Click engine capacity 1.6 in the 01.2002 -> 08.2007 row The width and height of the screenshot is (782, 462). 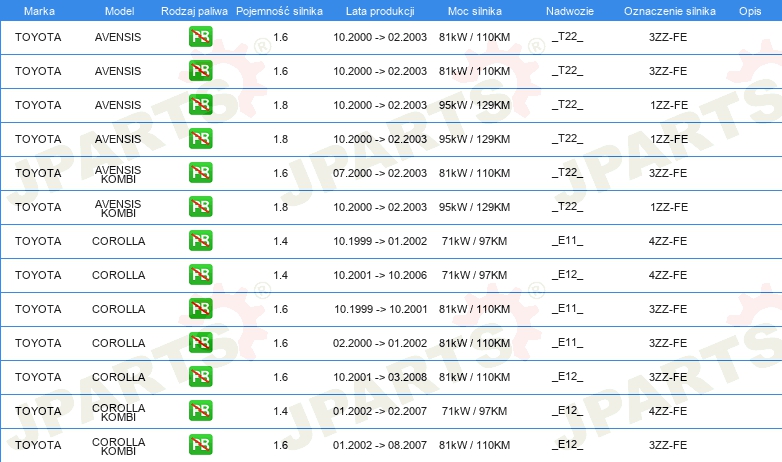[281, 445]
